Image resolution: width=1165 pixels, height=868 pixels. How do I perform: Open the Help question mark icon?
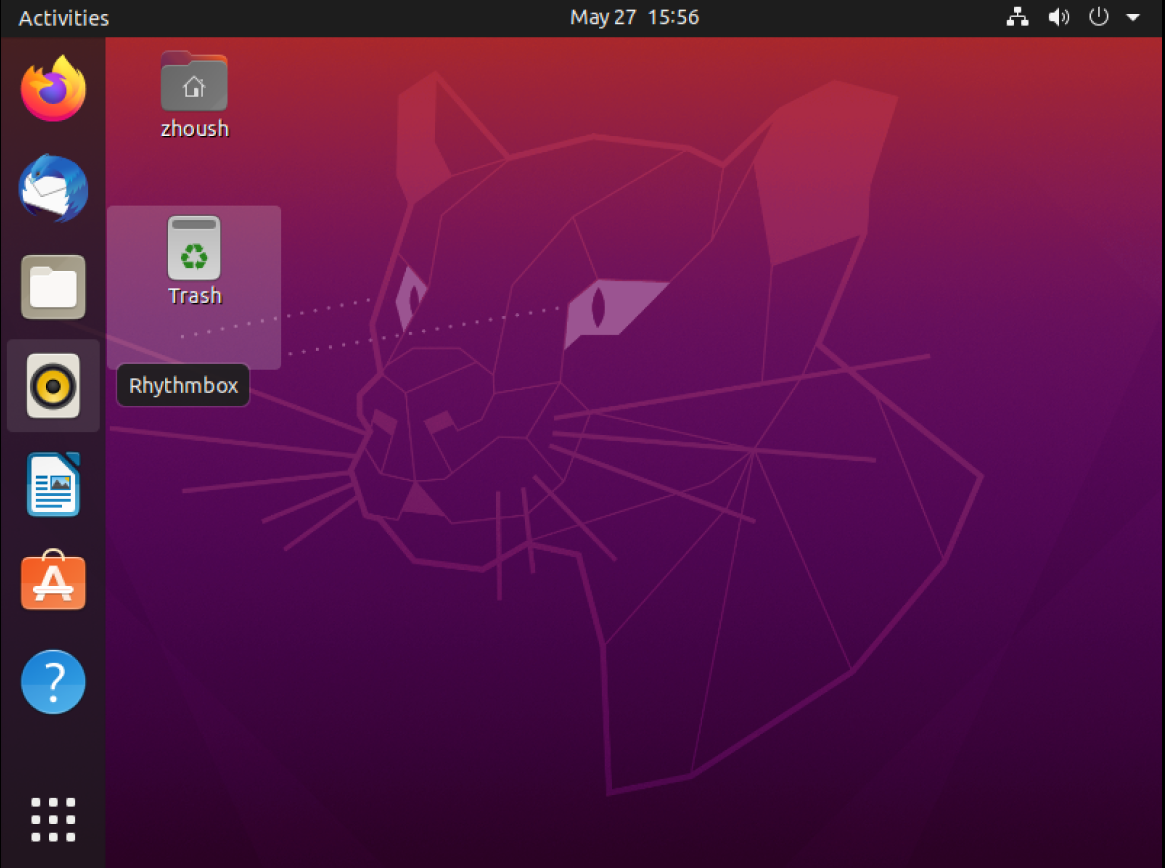[53, 681]
